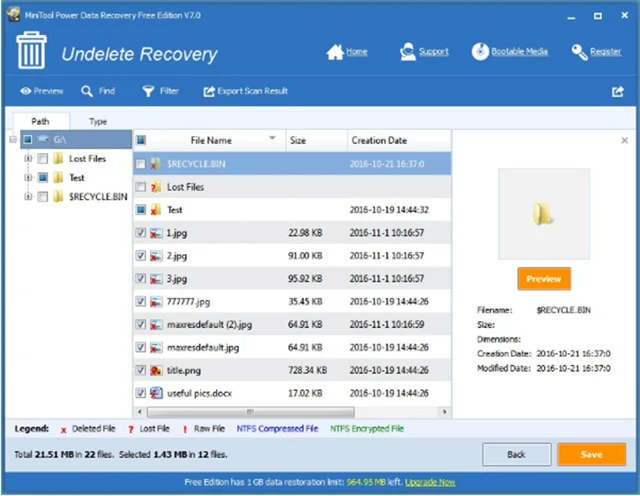Click the orange Save button
This screenshot has height=496, width=640.
click(591, 454)
